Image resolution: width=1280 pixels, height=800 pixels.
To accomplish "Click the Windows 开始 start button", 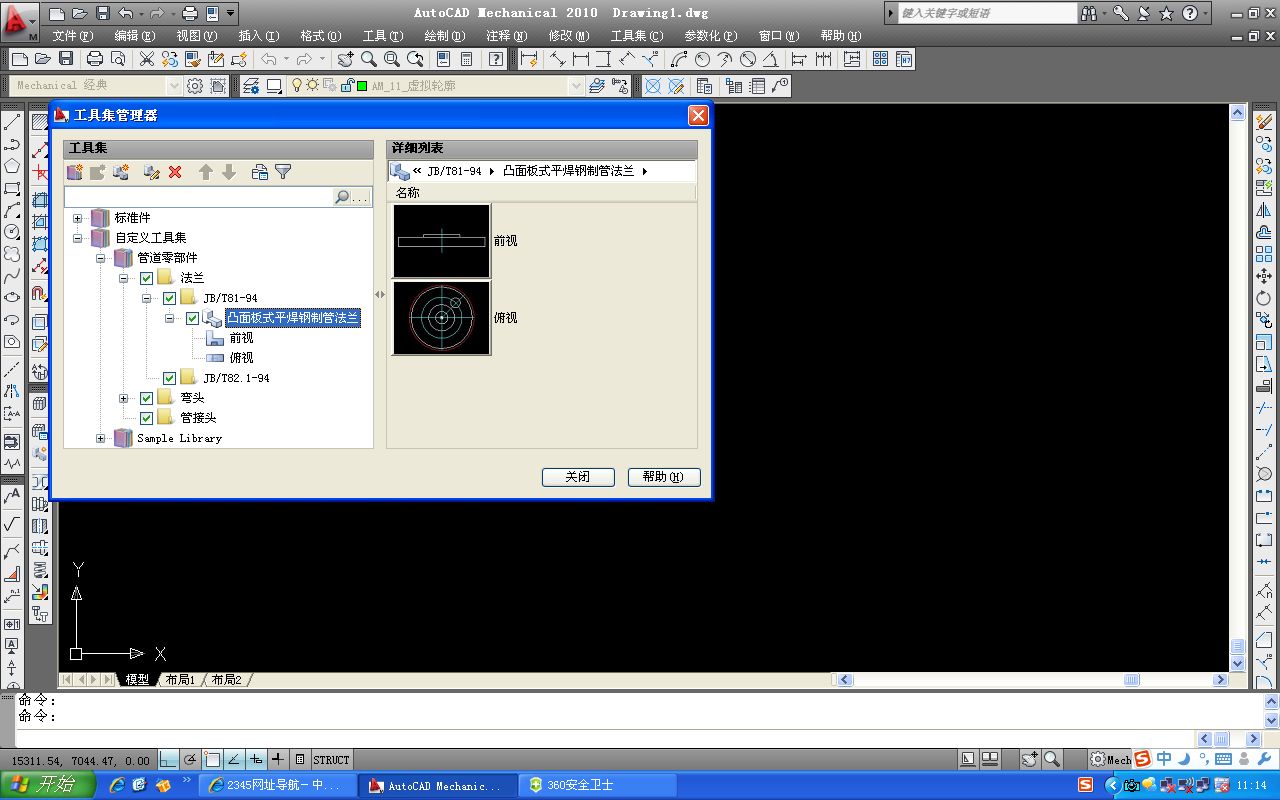I will click(x=47, y=785).
